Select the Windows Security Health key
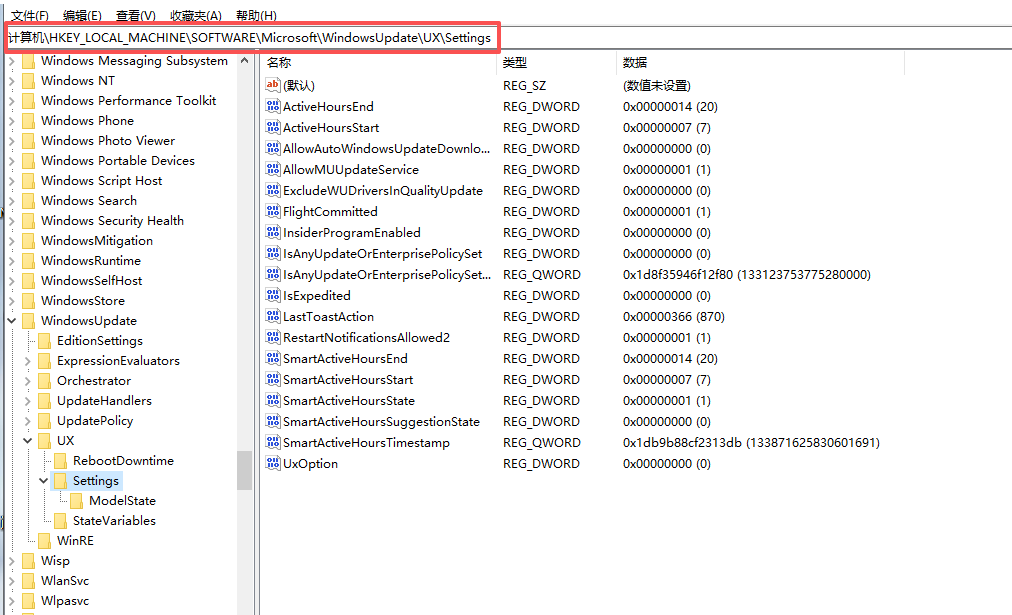Image resolution: width=1012 pixels, height=615 pixels. click(x=112, y=221)
